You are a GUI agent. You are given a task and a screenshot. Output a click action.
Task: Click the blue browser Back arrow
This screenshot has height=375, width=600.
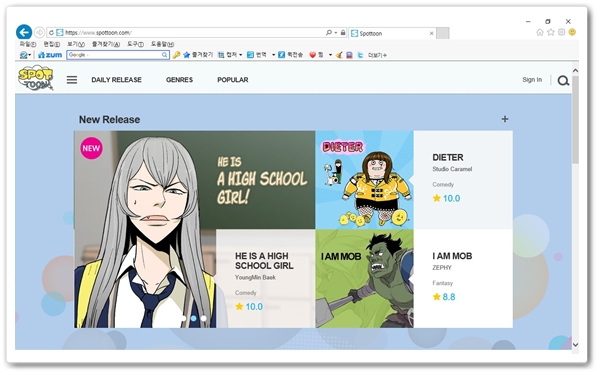(24, 32)
